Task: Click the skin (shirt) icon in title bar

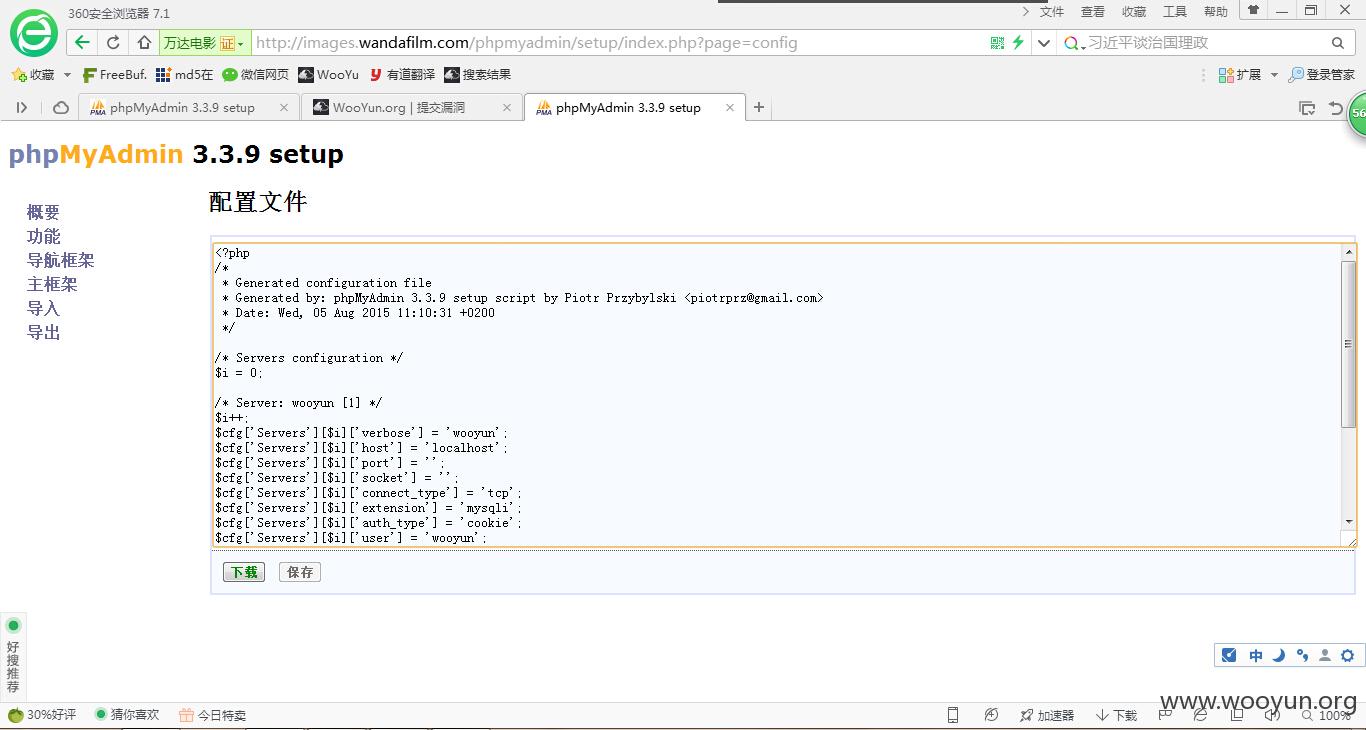Action: [1253, 10]
